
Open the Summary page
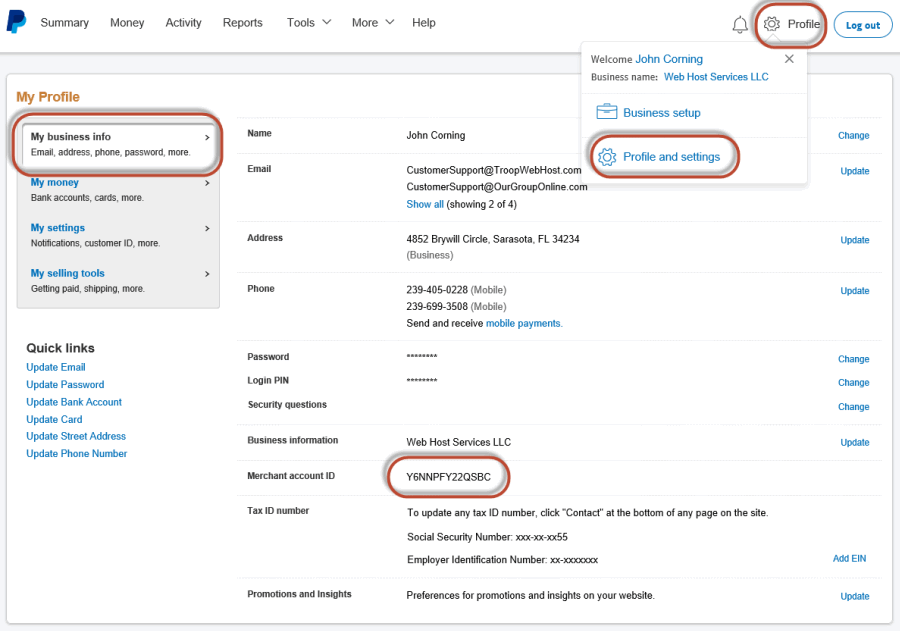coord(64,22)
